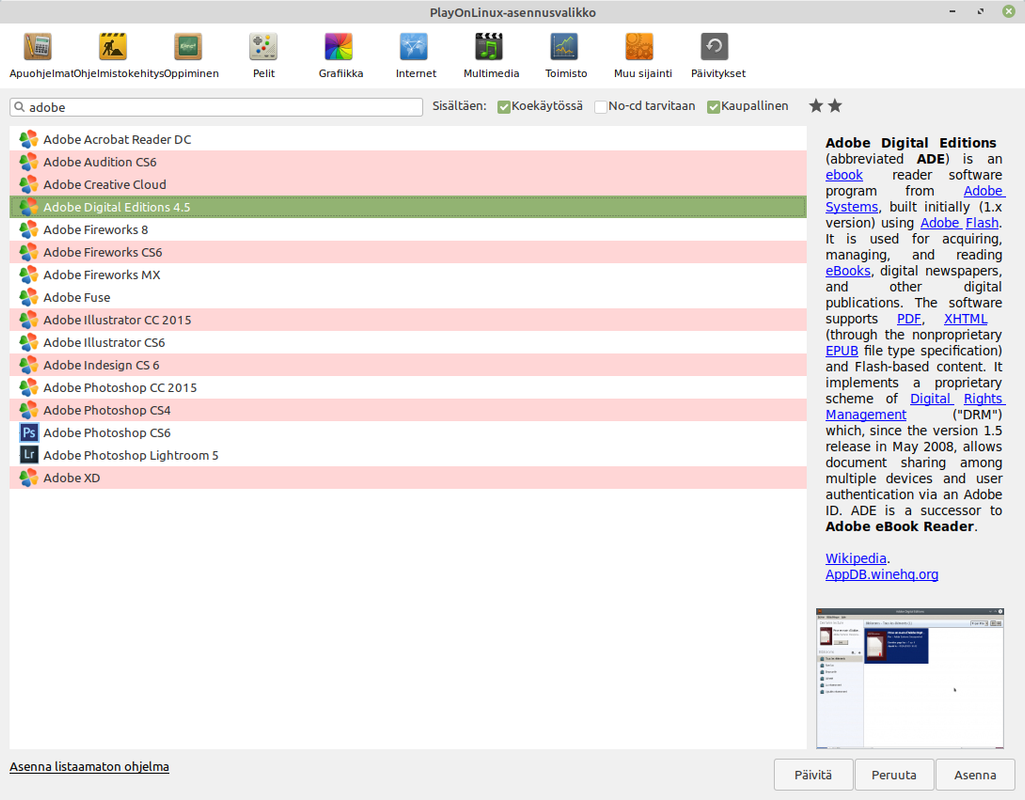Click the Päivitä refresh button

tap(813, 775)
